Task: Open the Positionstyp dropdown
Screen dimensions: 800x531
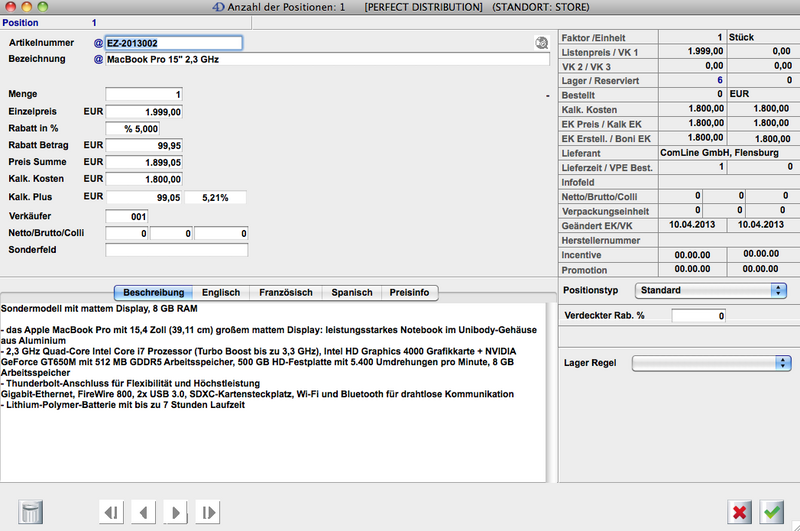Action: [709, 290]
